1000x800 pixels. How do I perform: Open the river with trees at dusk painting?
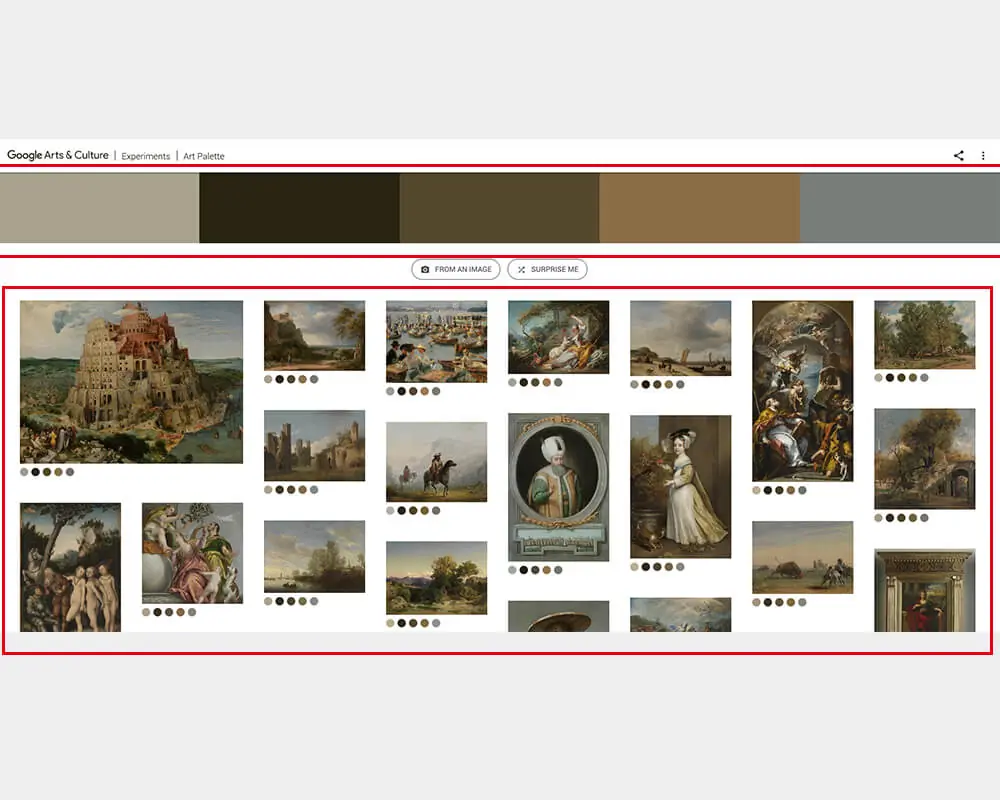(x=314, y=556)
